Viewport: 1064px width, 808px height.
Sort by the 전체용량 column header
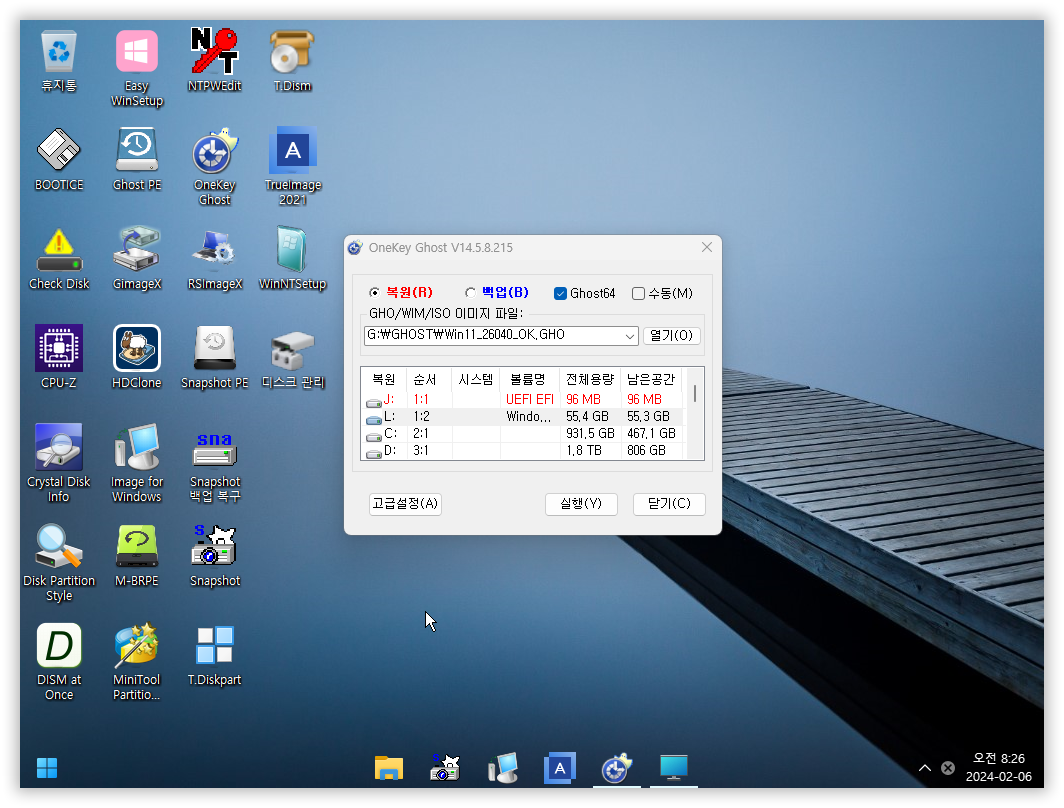click(590, 379)
